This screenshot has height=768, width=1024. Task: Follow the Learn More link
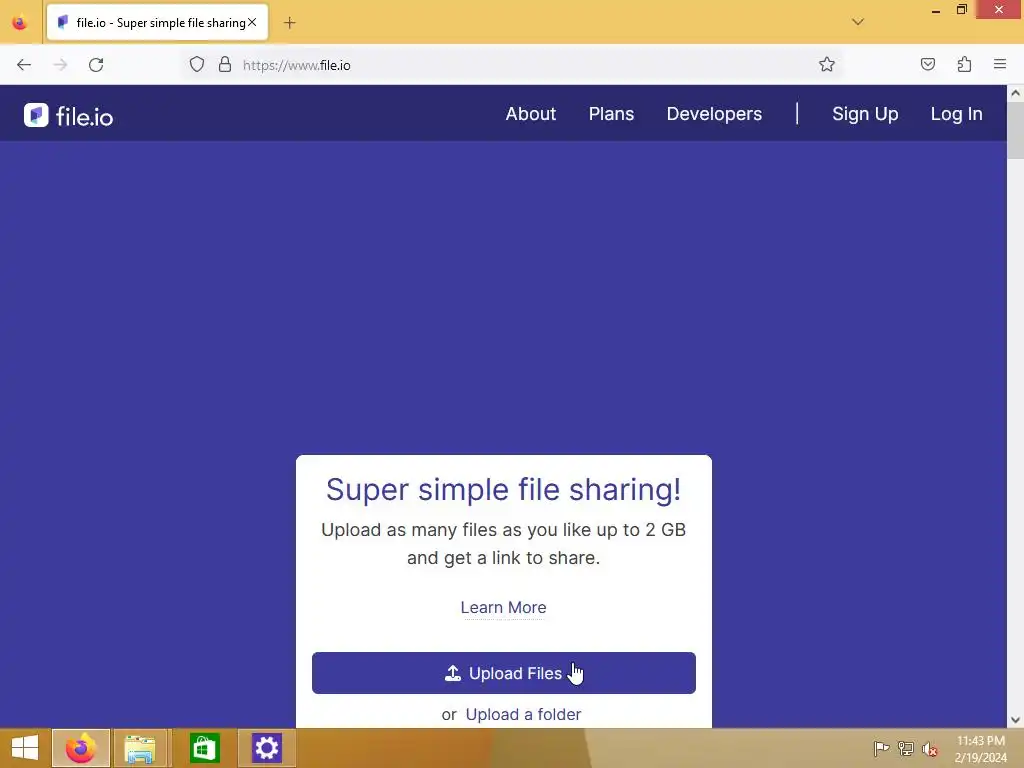(504, 607)
